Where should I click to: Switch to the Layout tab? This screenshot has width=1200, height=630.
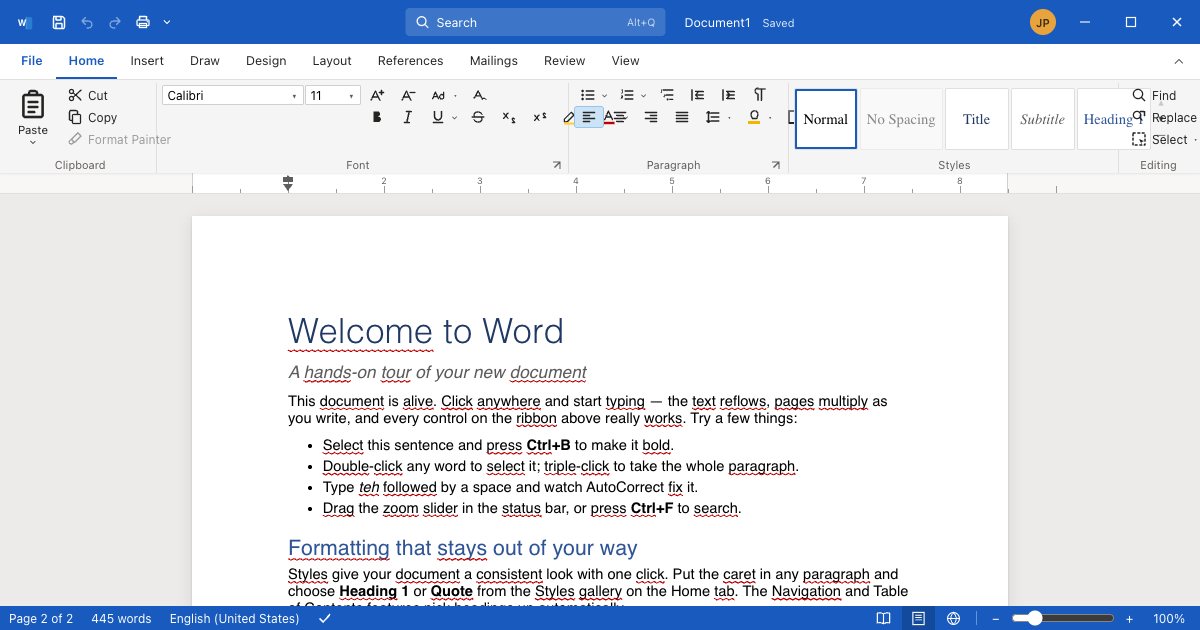(x=332, y=61)
